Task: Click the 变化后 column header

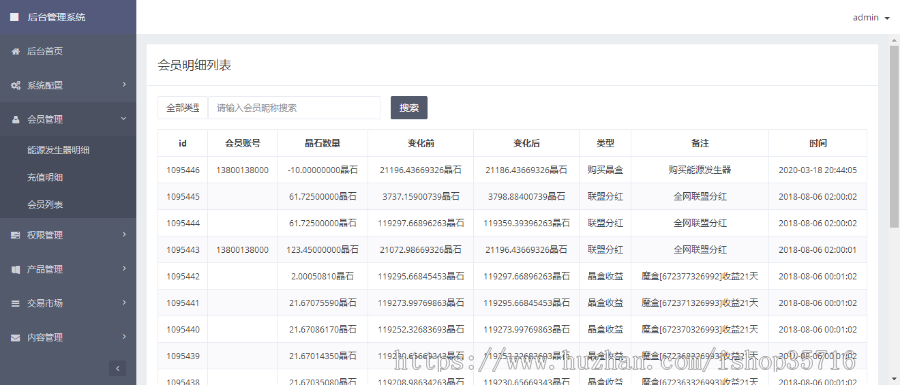Action: 526,143
